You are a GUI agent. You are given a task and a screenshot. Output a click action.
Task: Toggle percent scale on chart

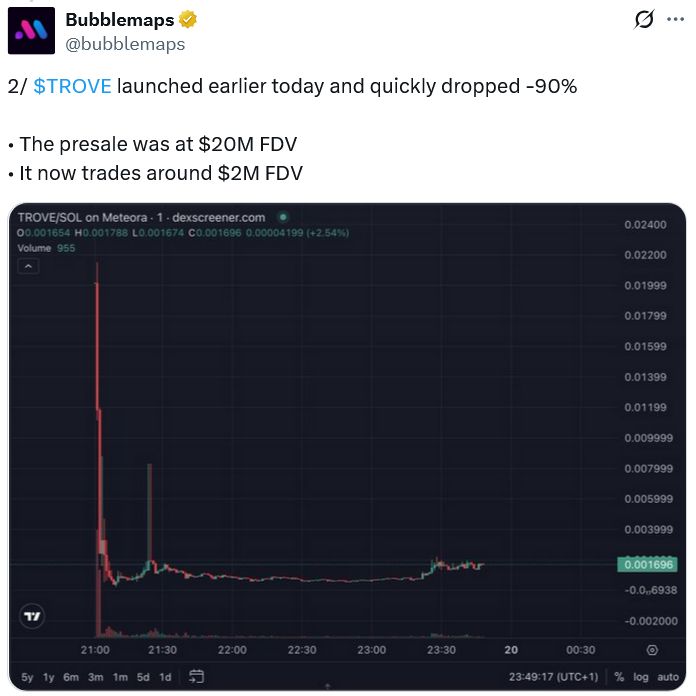coord(620,677)
